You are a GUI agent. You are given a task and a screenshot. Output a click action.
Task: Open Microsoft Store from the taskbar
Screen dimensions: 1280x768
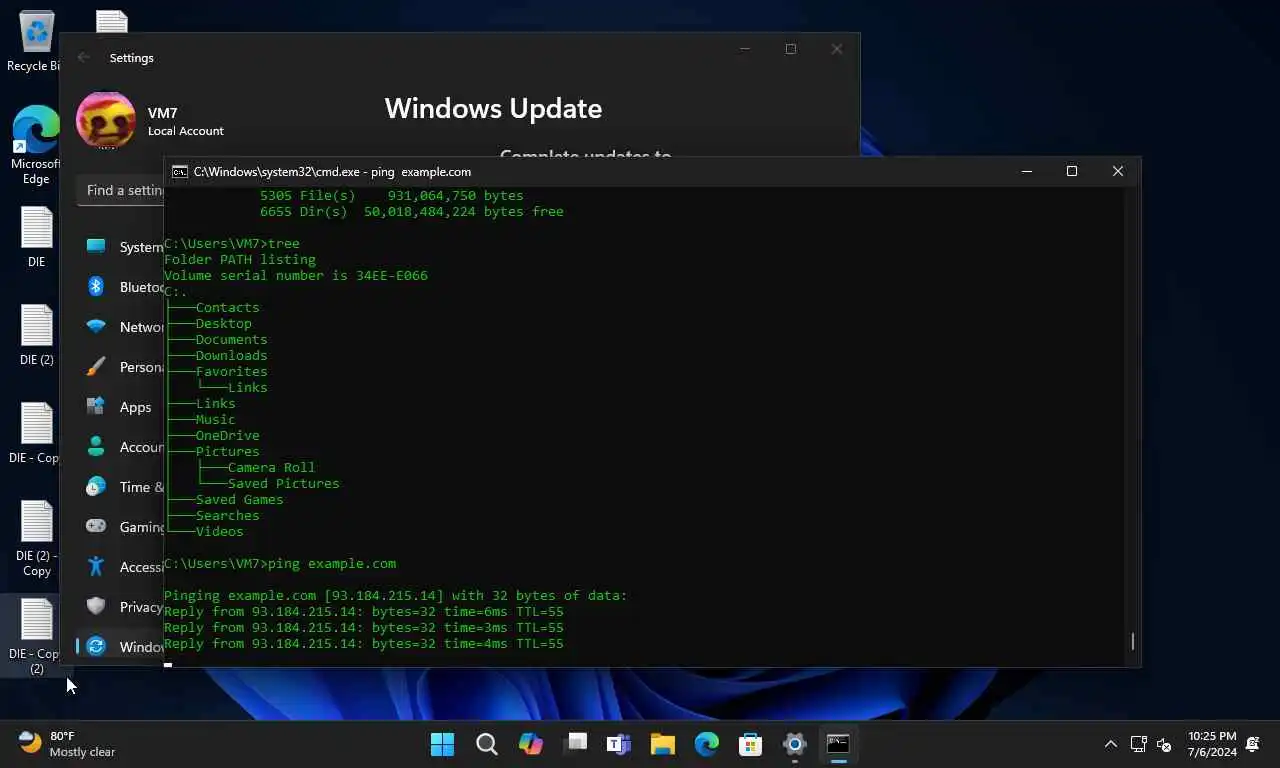coord(751,744)
